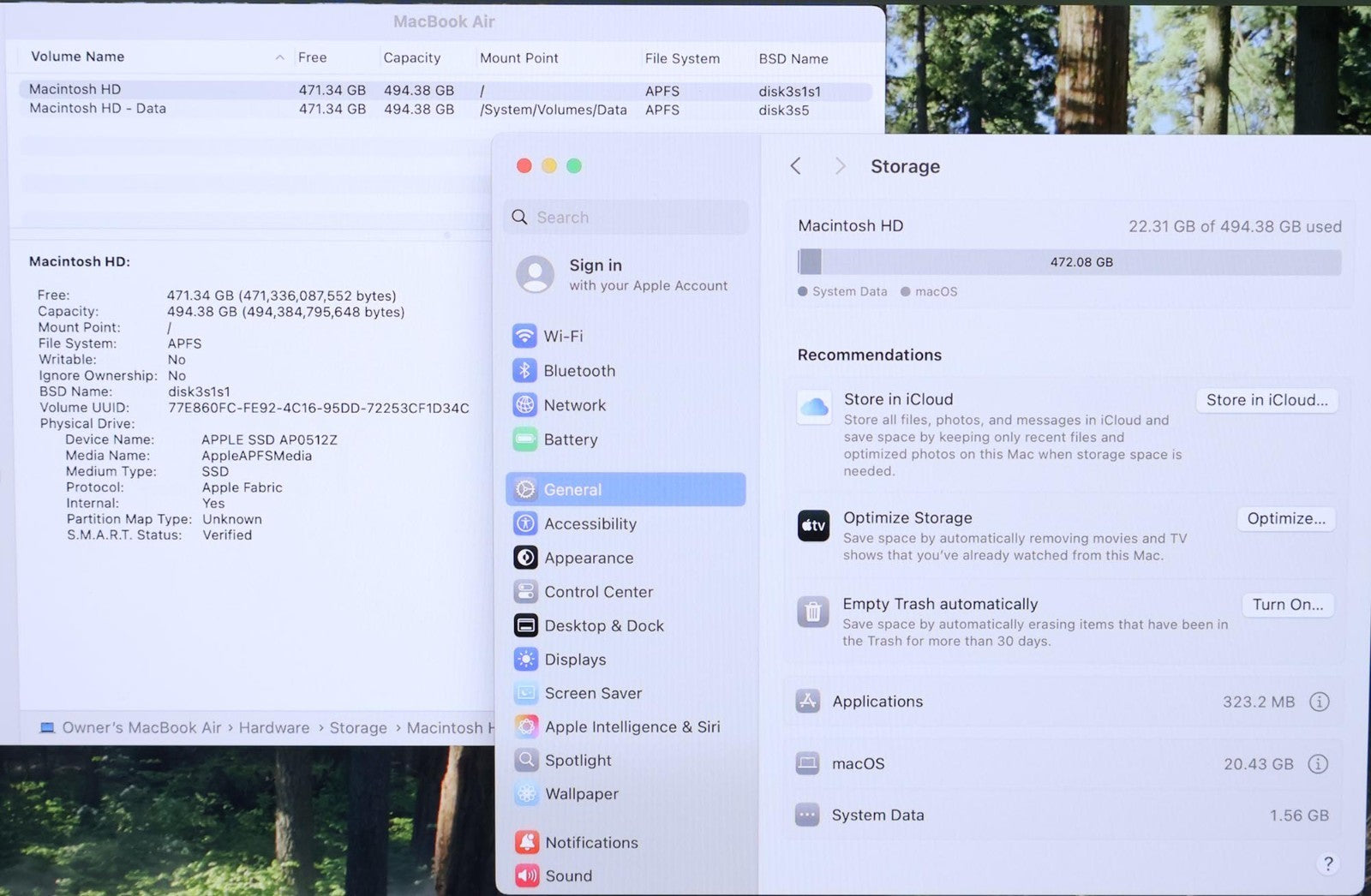Click the Store in iCloud… button
Image resolution: width=1371 pixels, height=896 pixels.
[x=1266, y=400]
